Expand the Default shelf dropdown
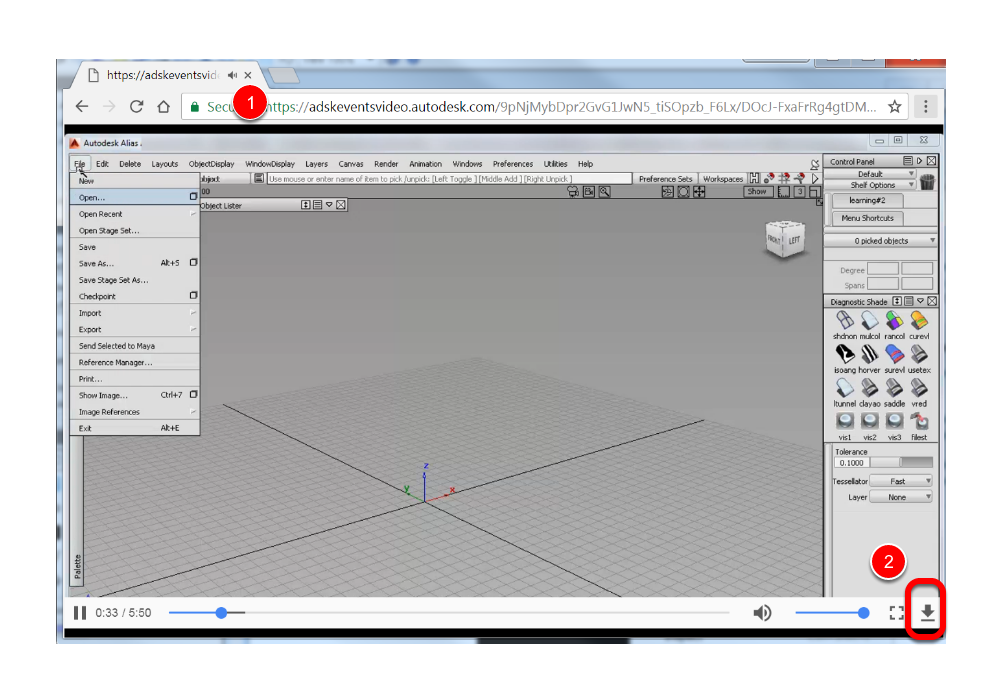This screenshot has width=984, height=683. tap(870, 174)
